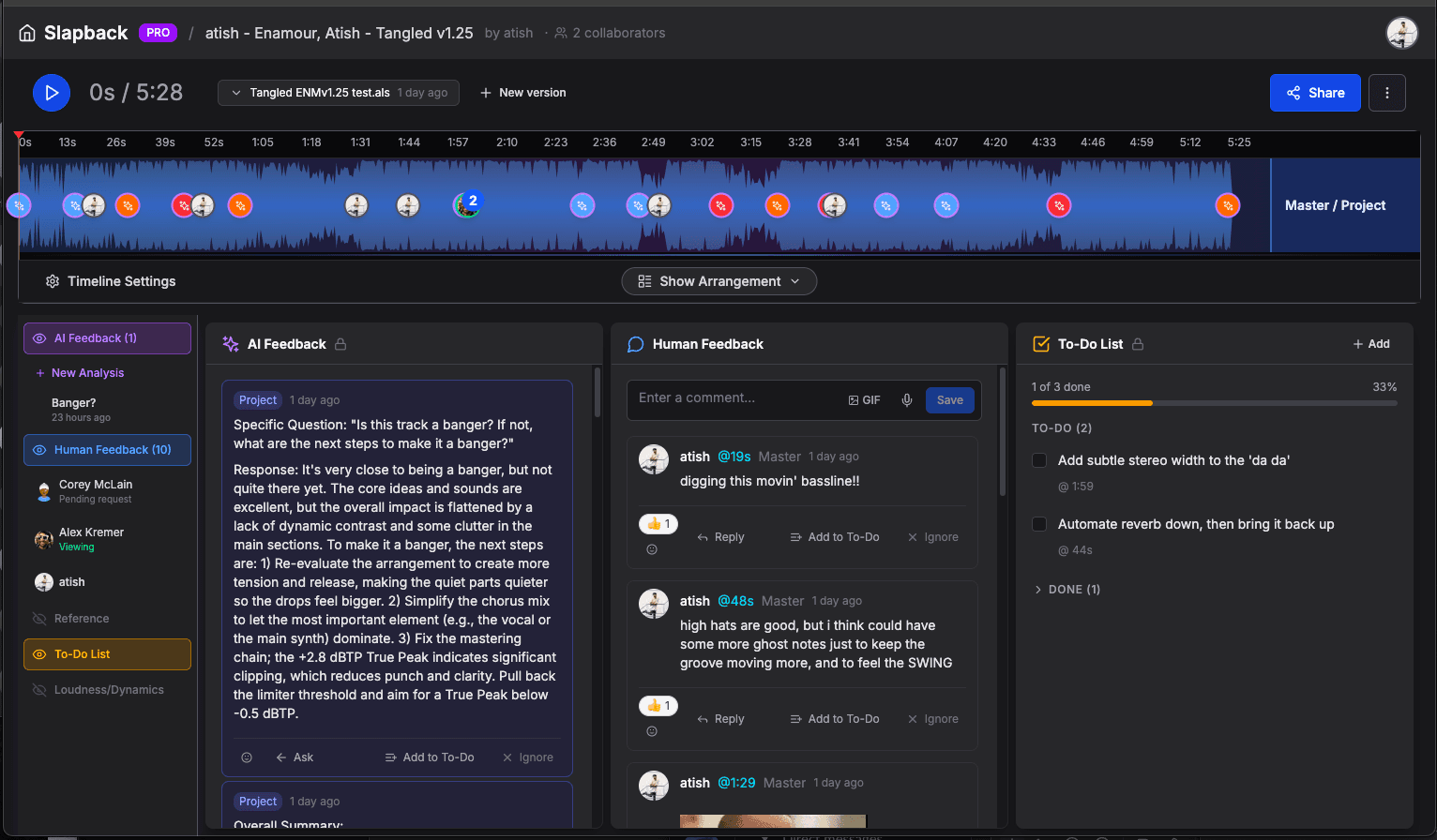Open the @48s timestamp link
Image resolution: width=1437 pixels, height=840 pixels.
click(x=736, y=600)
